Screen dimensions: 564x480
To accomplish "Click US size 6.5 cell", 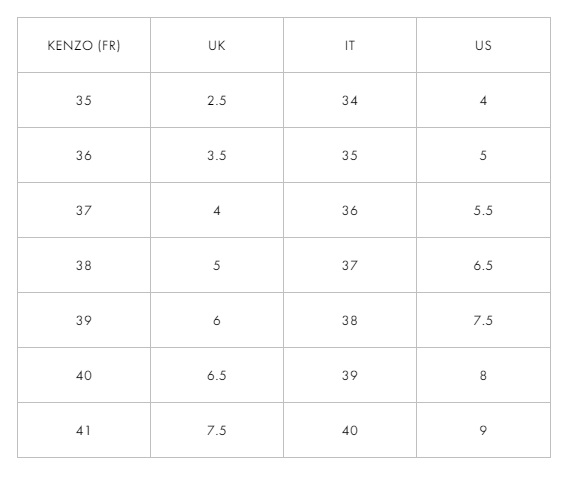I will [x=483, y=266].
